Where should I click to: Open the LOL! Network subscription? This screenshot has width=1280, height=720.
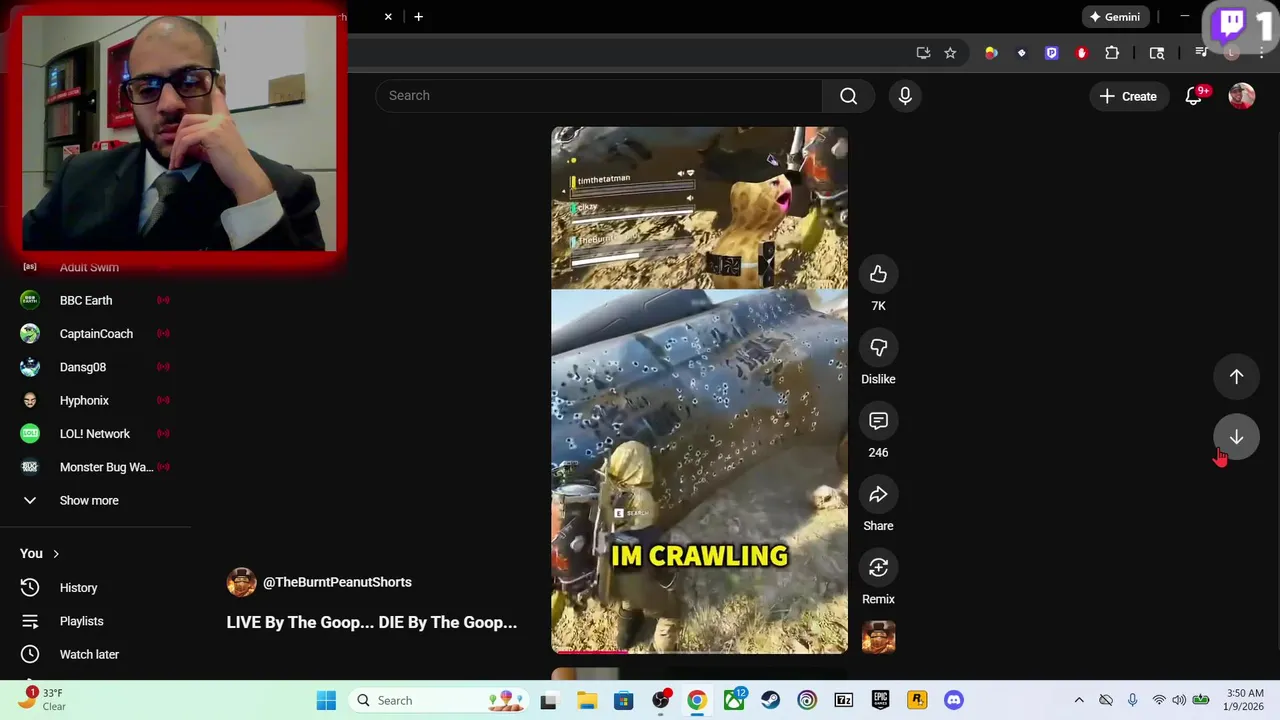(x=96, y=434)
